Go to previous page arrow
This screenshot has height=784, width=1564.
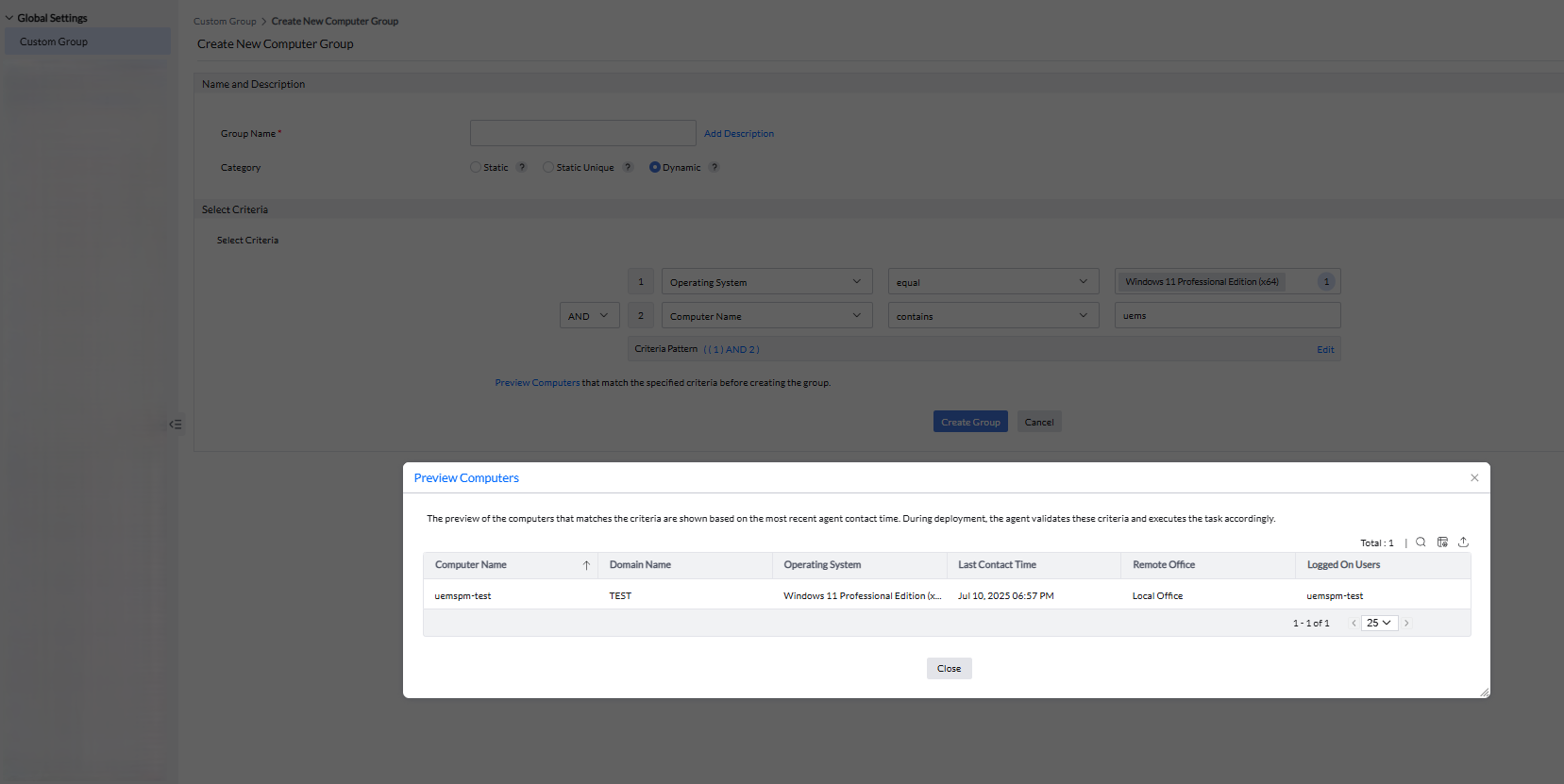click(x=1354, y=624)
